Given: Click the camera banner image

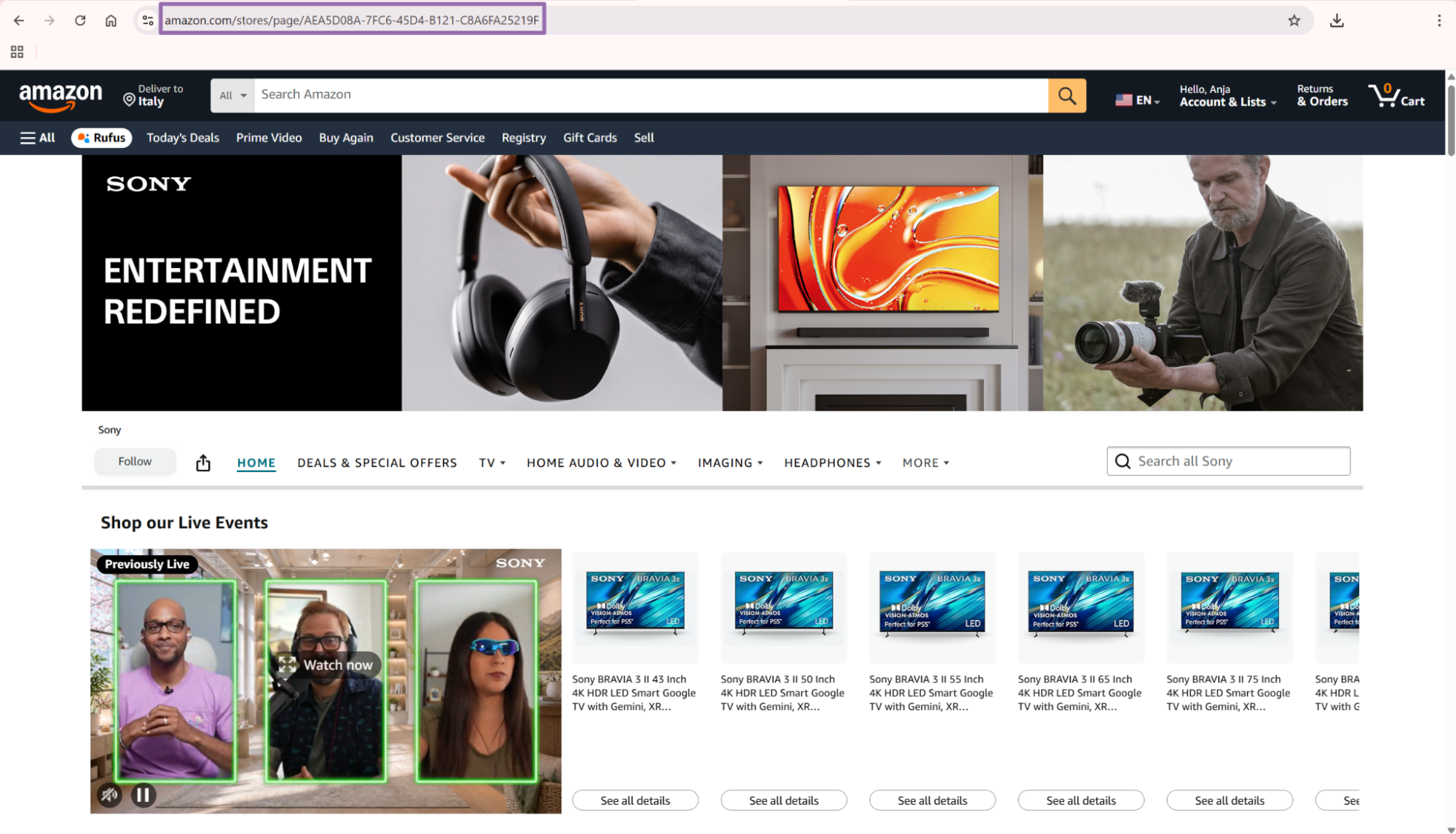Looking at the screenshot, I should pyautogui.click(x=1203, y=283).
